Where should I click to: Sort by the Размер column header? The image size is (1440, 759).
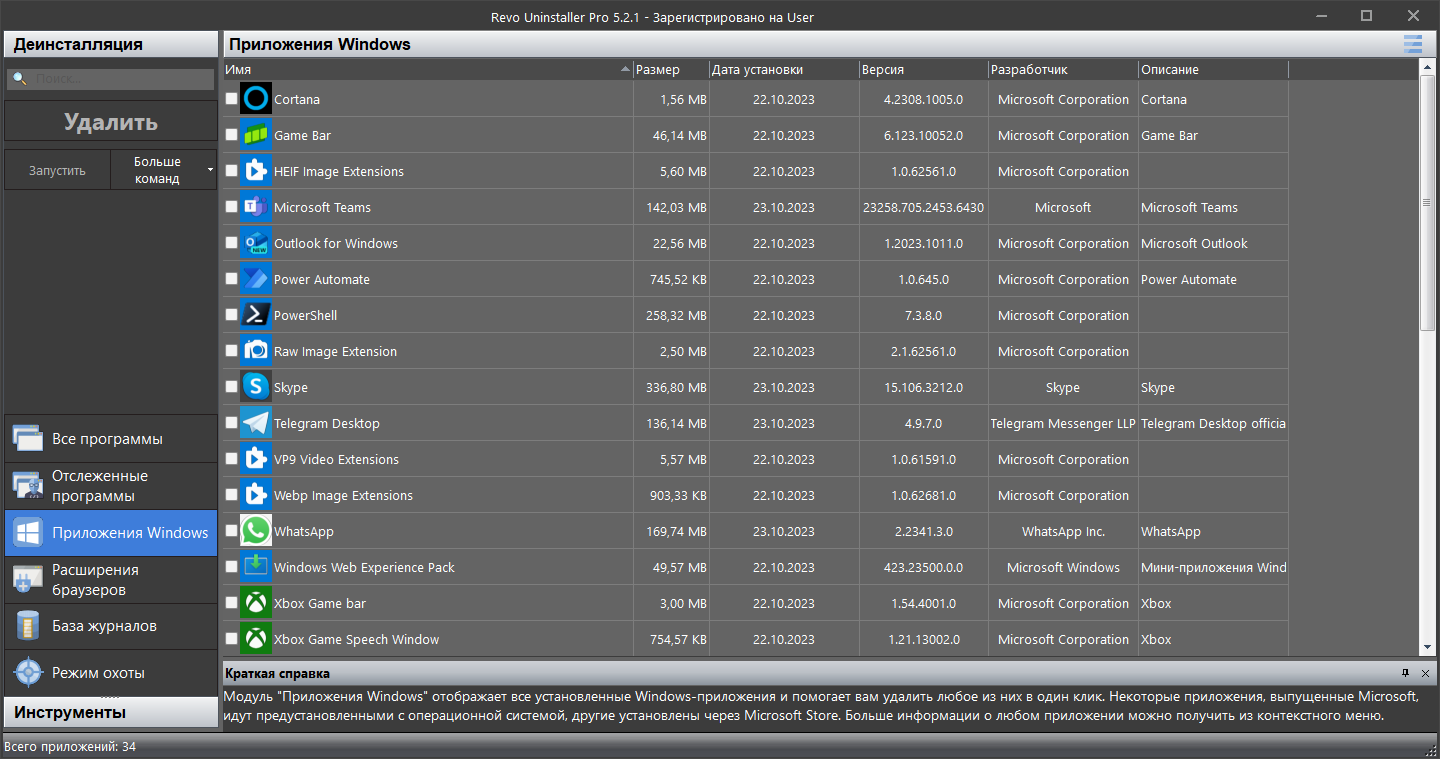point(671,69)
